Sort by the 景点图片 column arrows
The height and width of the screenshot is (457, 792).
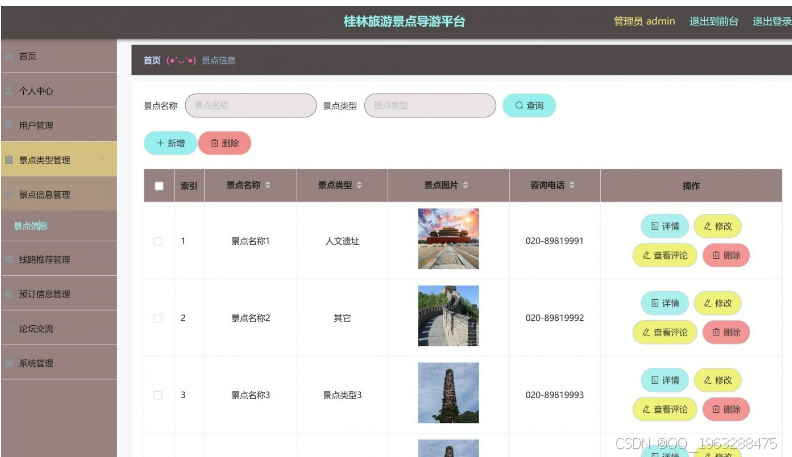click(x=465, y=185)
